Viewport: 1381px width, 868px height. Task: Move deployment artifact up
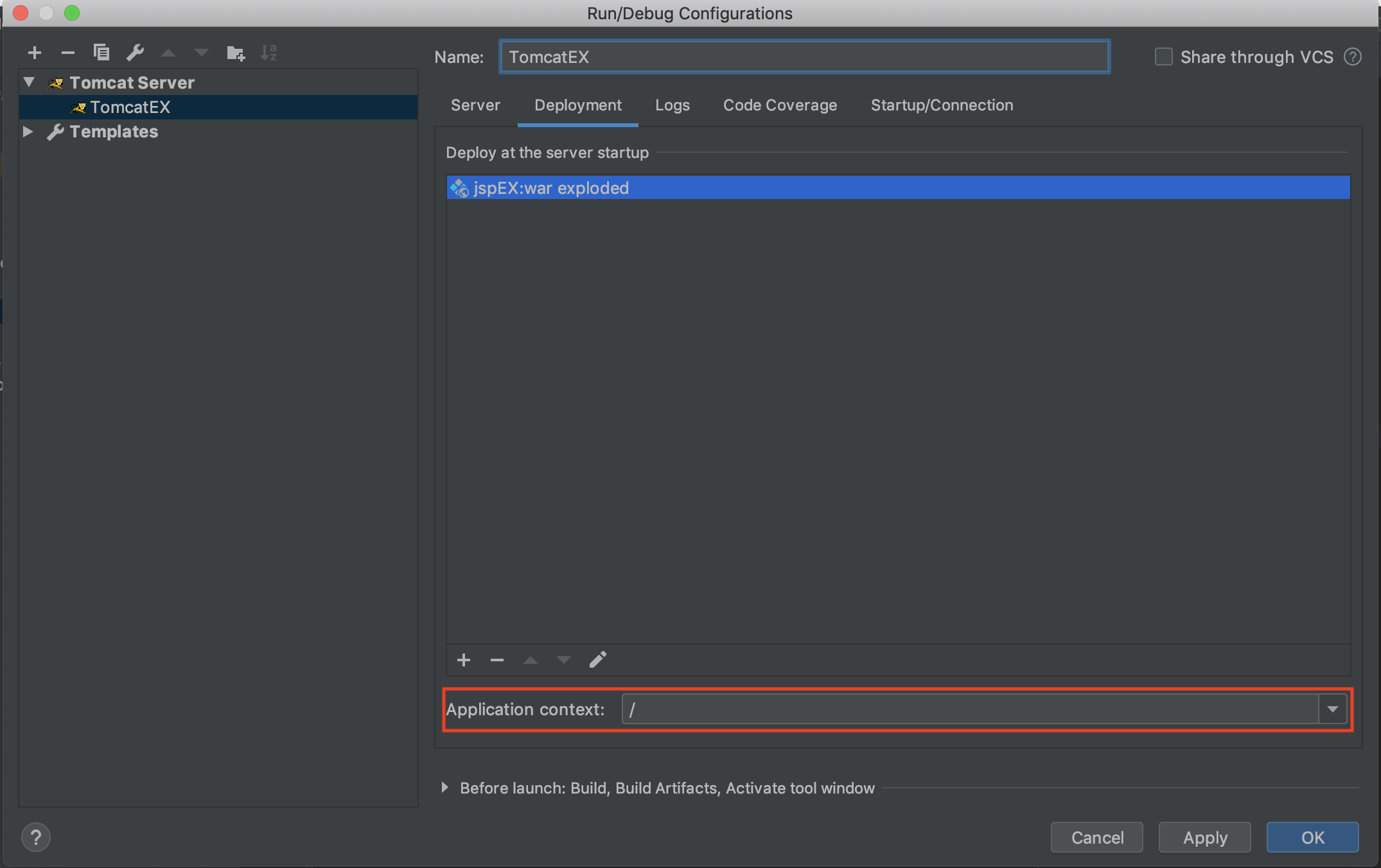[x=531, y=660]
